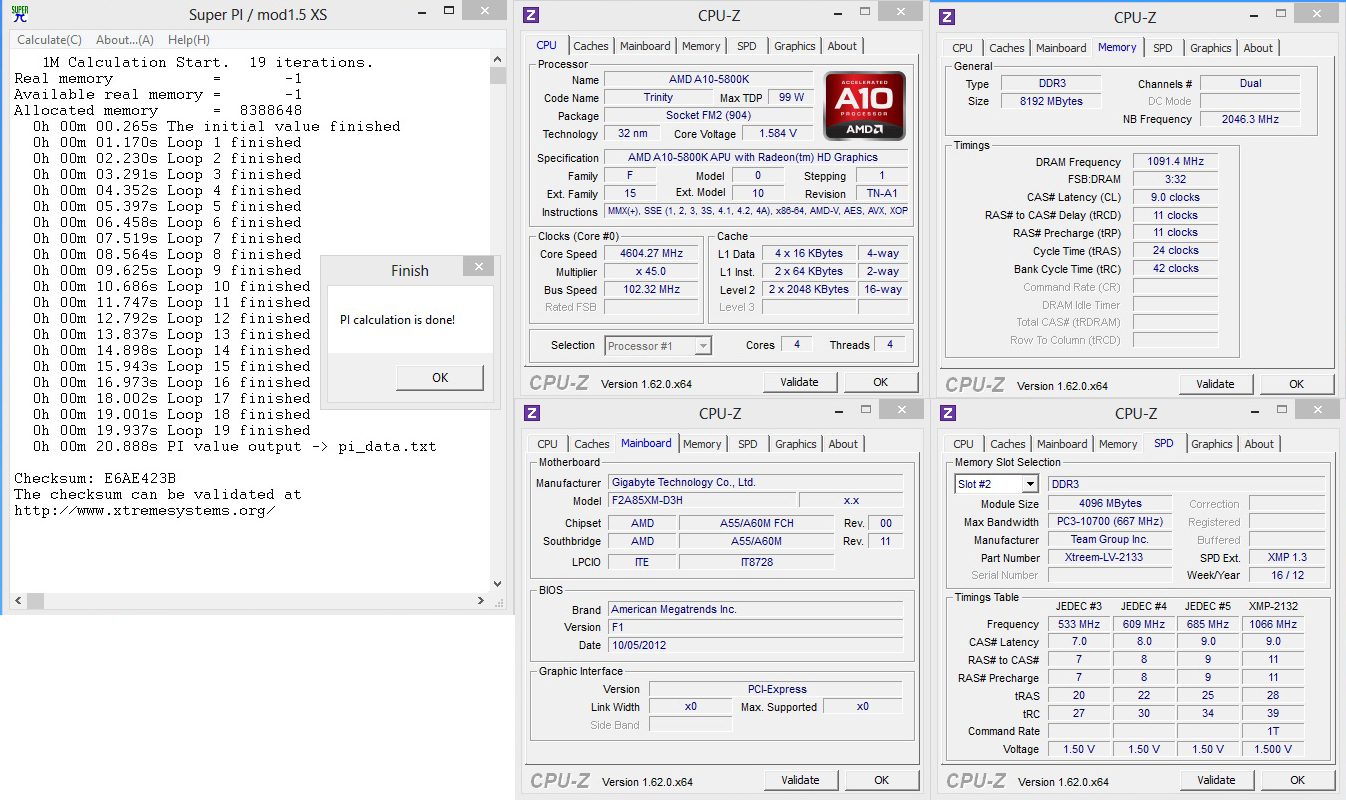This screenshot has height=800, width=1346.
Task: Open the Calculate(C) menu in Super PI
Action: point(50,40)
